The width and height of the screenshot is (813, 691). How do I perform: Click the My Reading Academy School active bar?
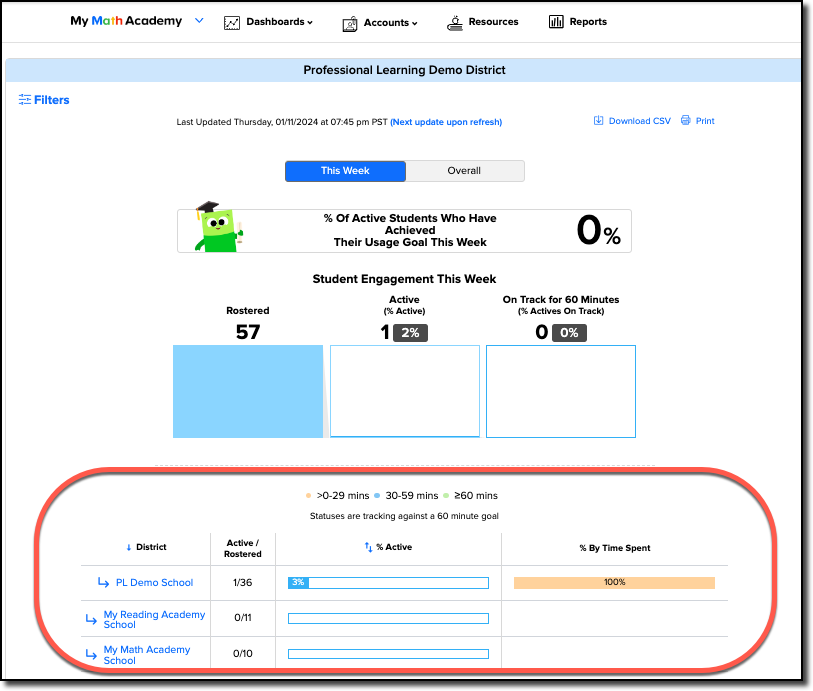click(388, 618)
